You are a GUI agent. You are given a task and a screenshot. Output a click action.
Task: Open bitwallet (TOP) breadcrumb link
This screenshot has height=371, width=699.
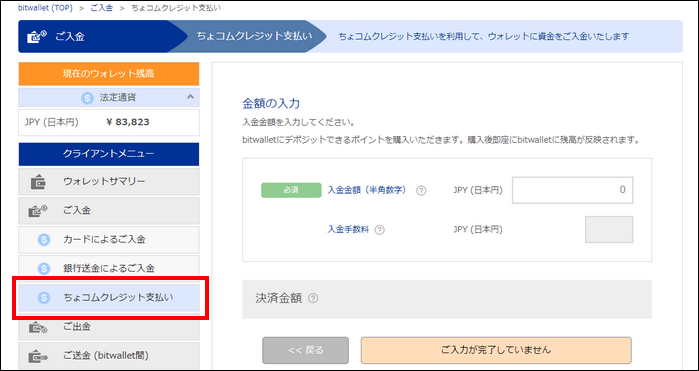tap(45, 8)
